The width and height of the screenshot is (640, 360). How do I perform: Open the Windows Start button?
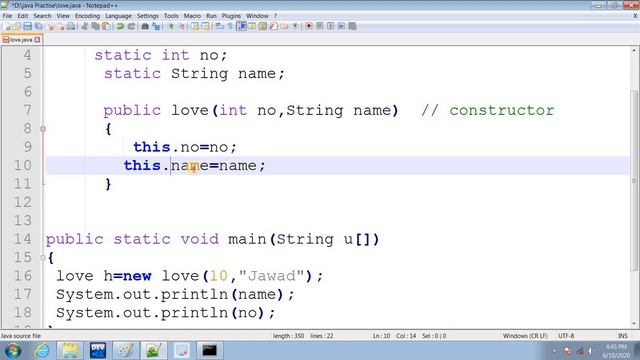tap(13, 351)
